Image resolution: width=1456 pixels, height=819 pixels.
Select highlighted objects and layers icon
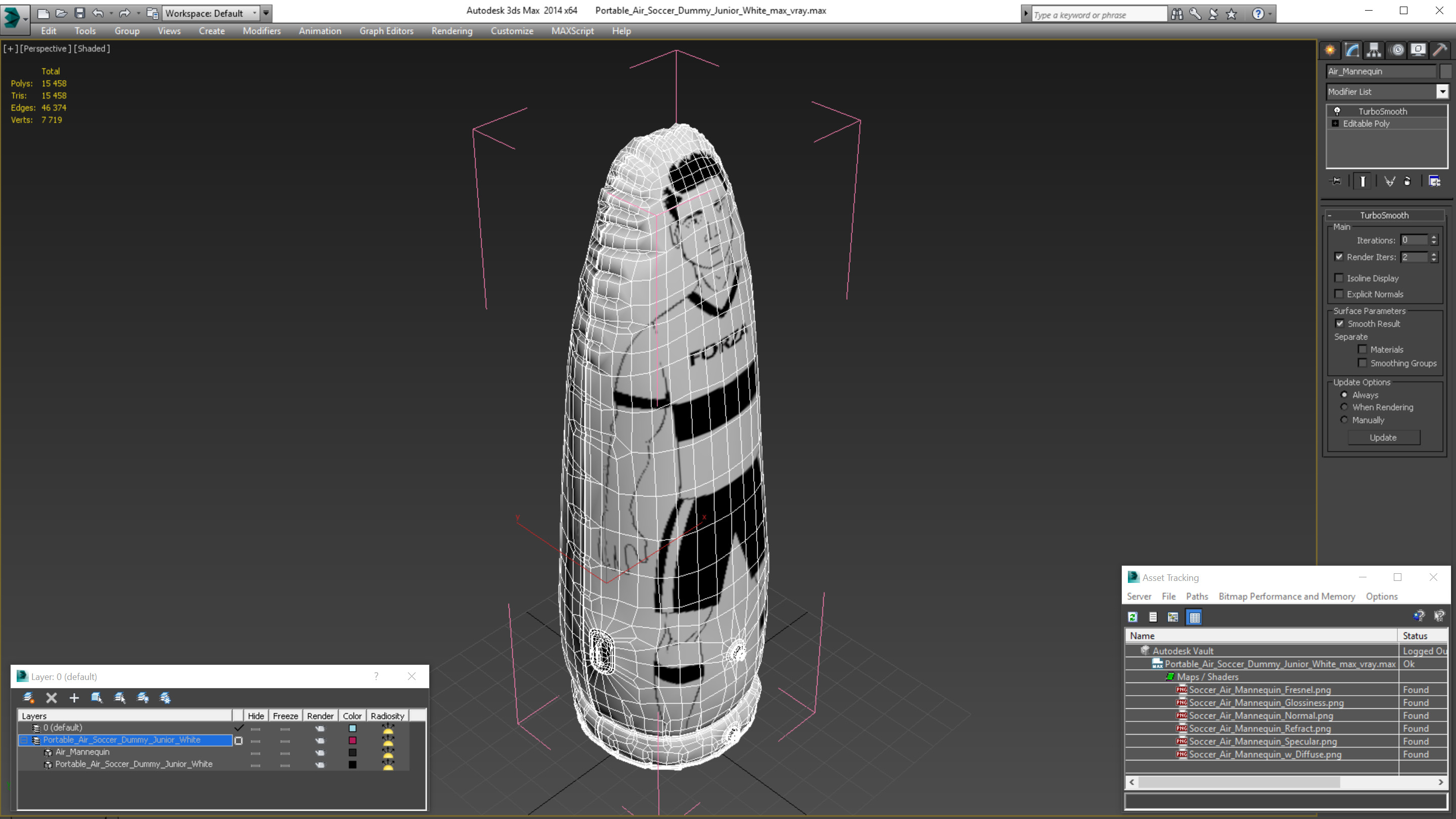[x=97, y=698]
